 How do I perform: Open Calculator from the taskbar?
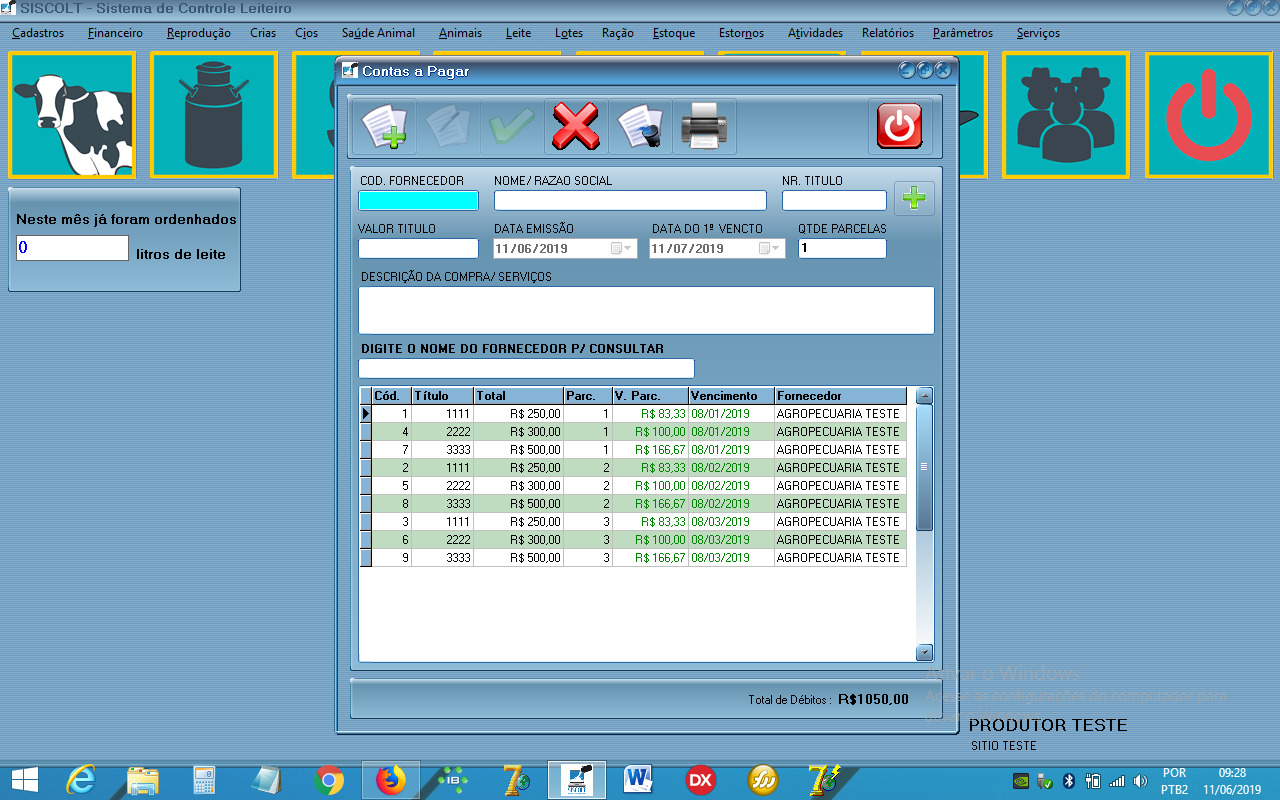(205, 780)
